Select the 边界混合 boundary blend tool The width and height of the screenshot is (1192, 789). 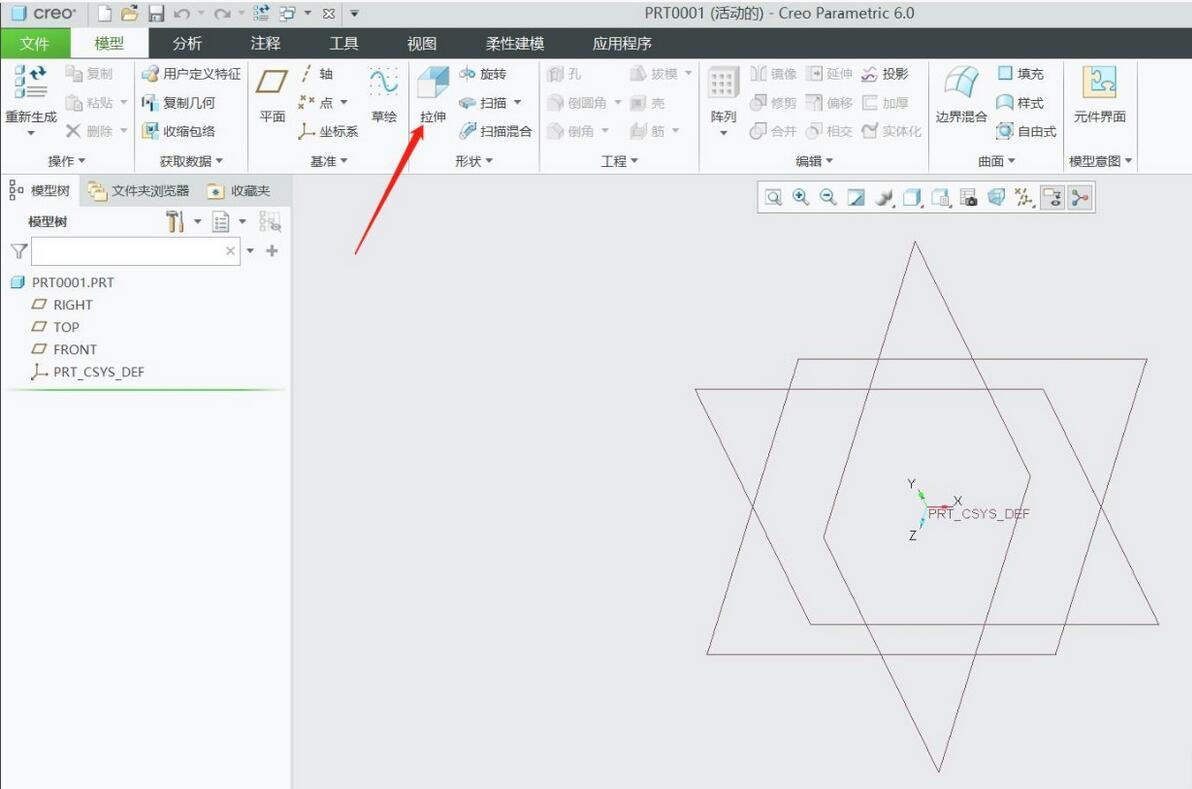pyautogui.click(x=961, y=94)
